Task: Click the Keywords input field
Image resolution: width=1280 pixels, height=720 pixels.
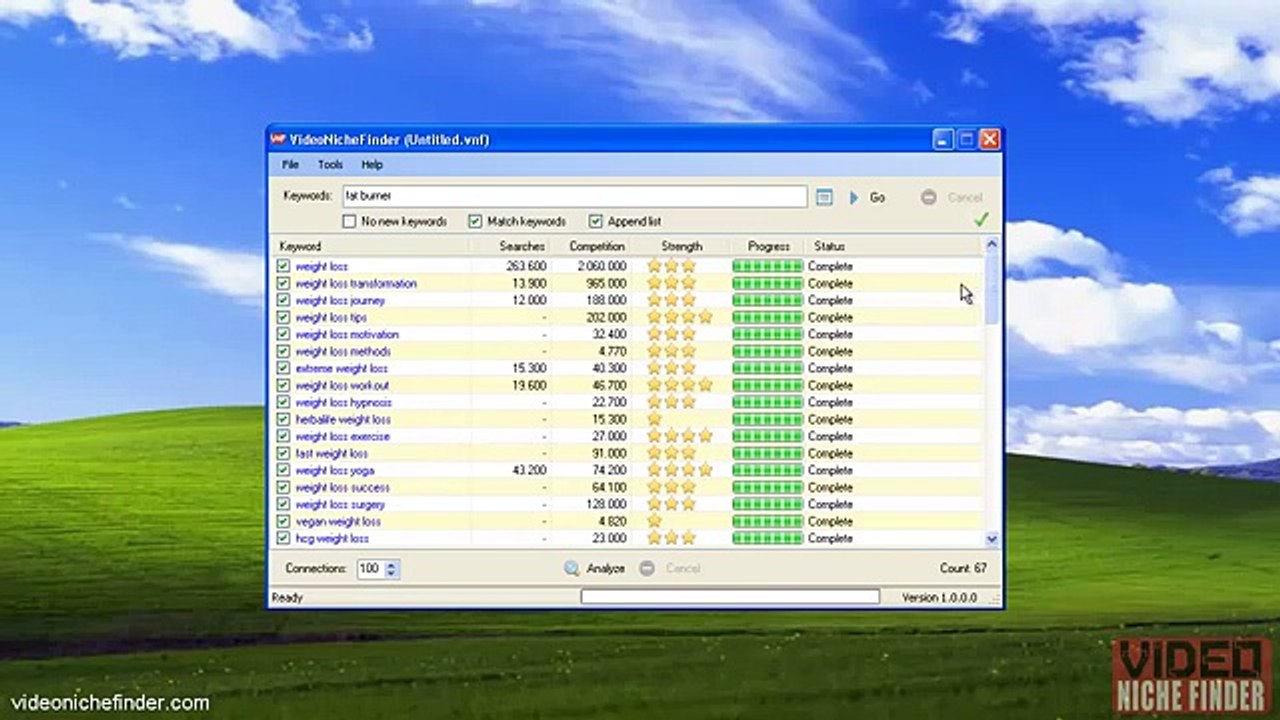Action: pos(574,197)
